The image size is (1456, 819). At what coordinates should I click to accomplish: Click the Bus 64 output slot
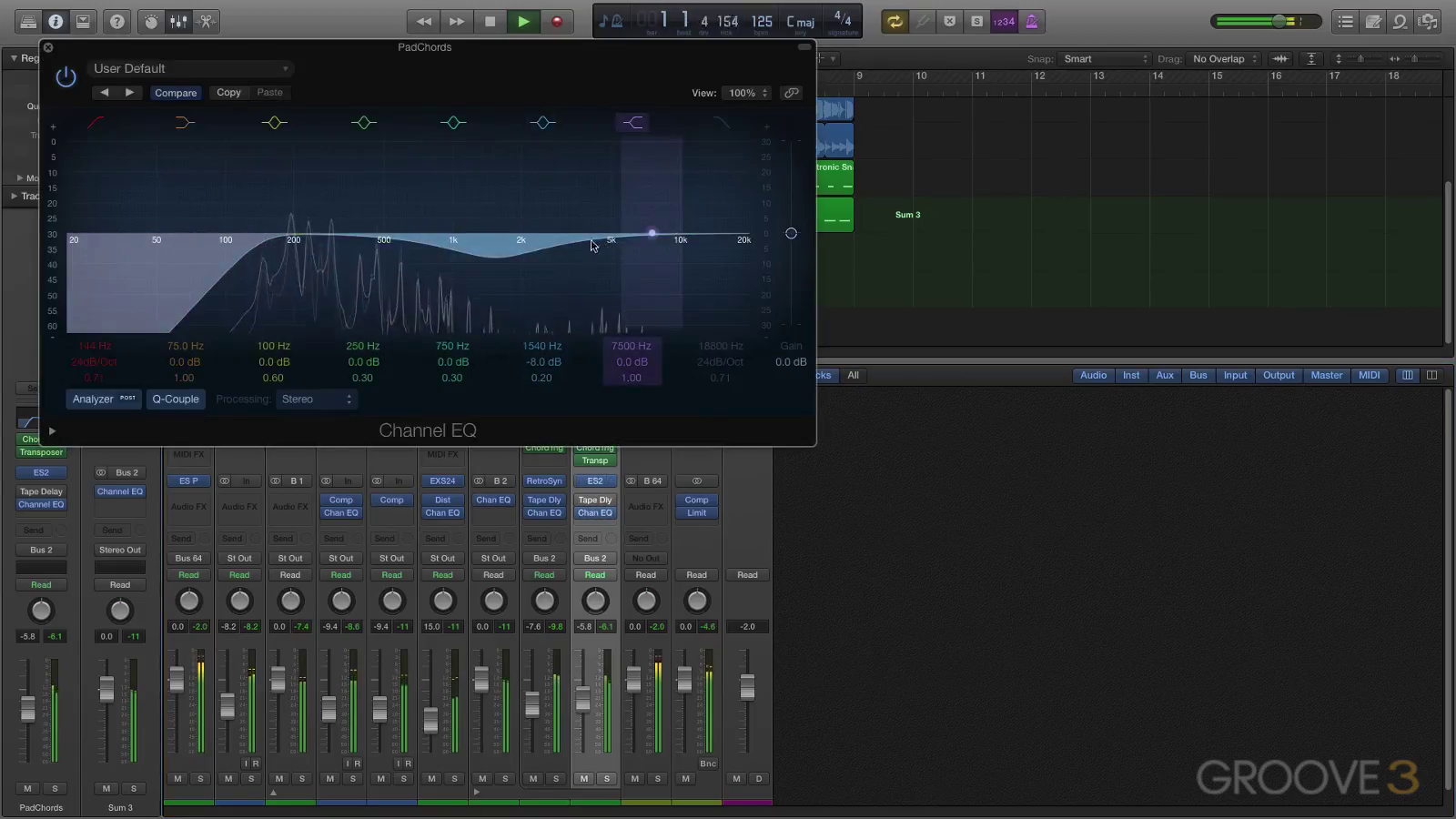click(188, 558)
